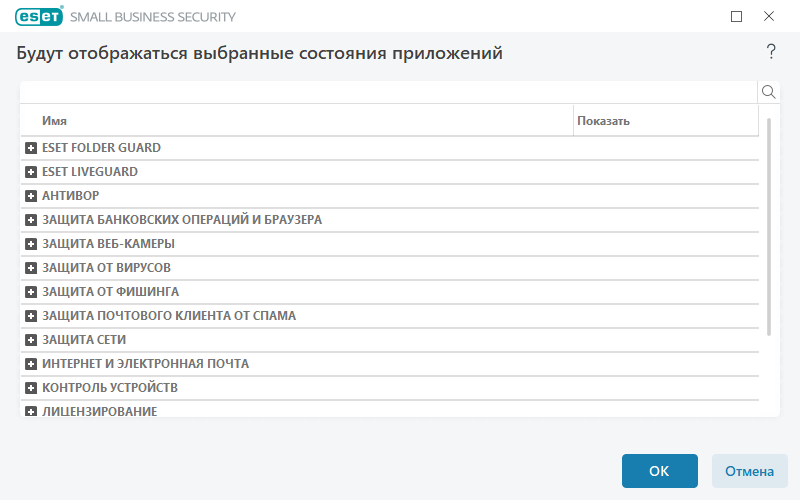800x500 pixels.
Task: Open the help question mark icon
Action: tap(771, 52)
